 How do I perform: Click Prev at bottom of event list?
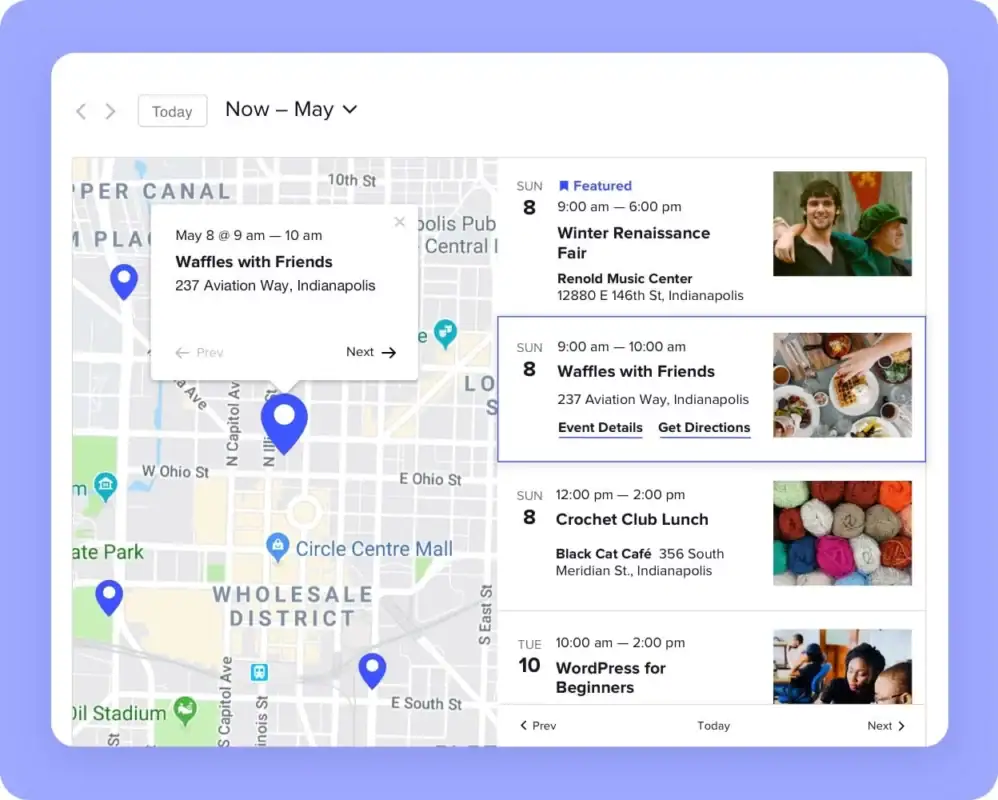pyautogui.click(x=538, y=726)
